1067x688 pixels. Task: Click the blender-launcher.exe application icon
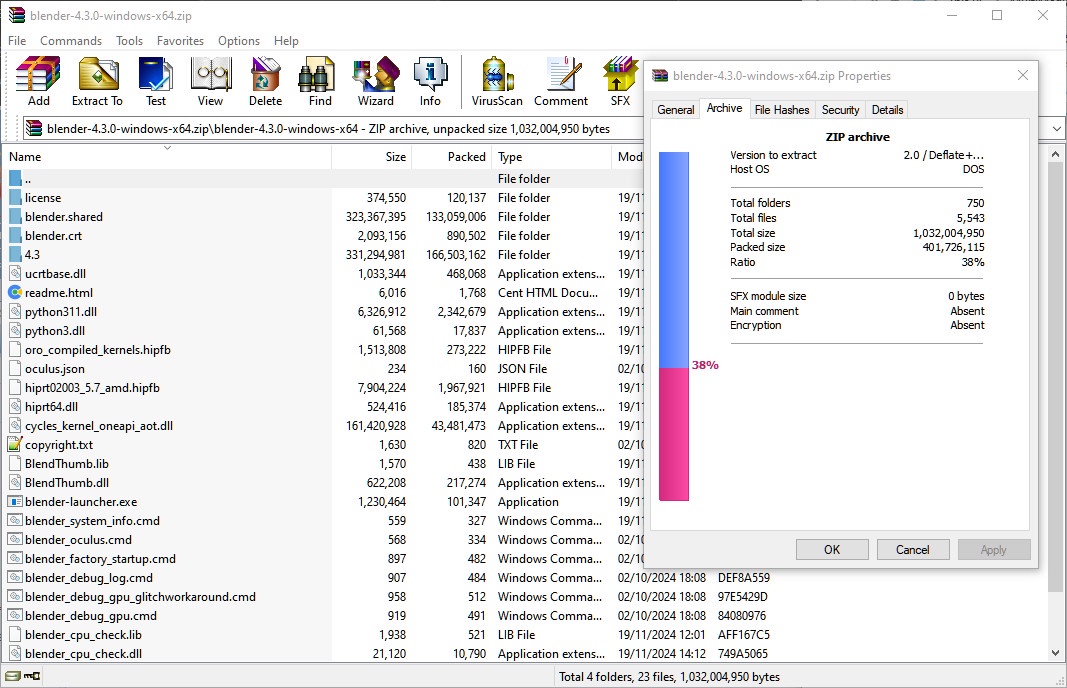pos(15,502)
